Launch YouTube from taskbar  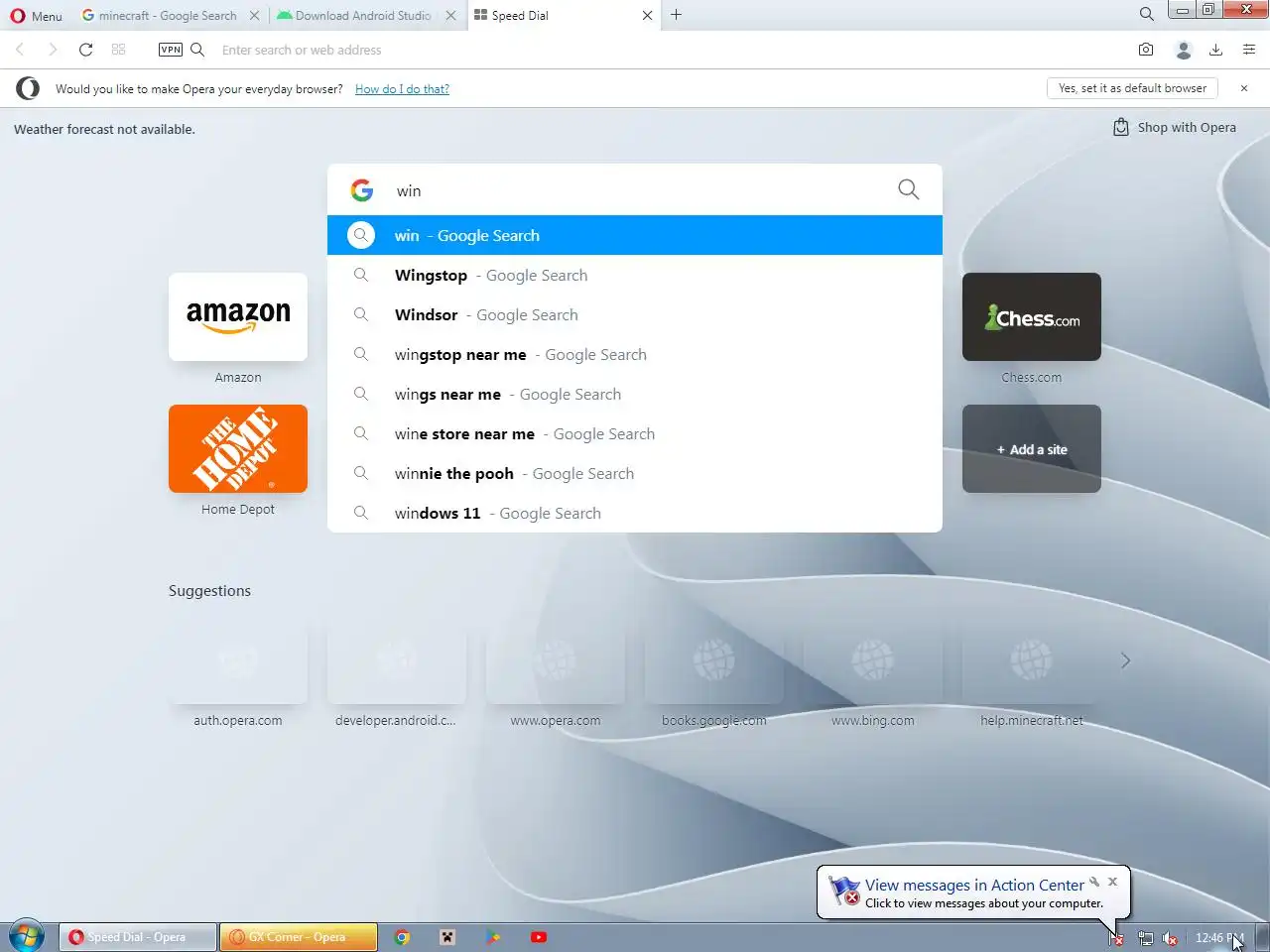pyautogui.click(x=539, y=937)
